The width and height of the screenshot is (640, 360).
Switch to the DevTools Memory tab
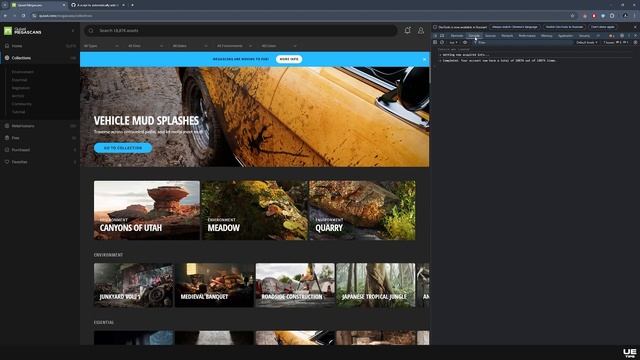pyautogui.click(x=547, y=36)
